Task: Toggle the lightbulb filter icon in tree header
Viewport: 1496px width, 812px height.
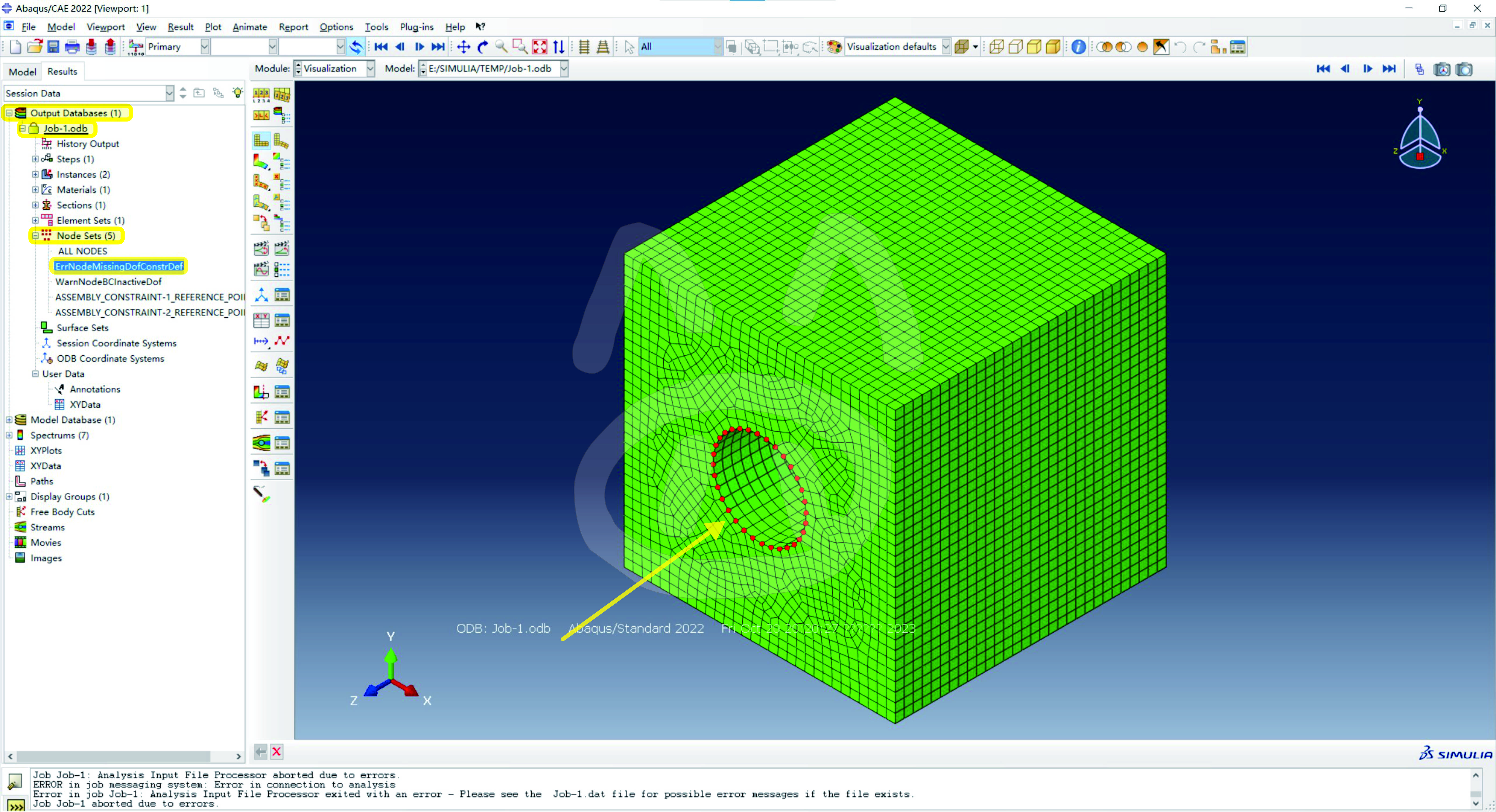Action: click(x=237, y=93)
